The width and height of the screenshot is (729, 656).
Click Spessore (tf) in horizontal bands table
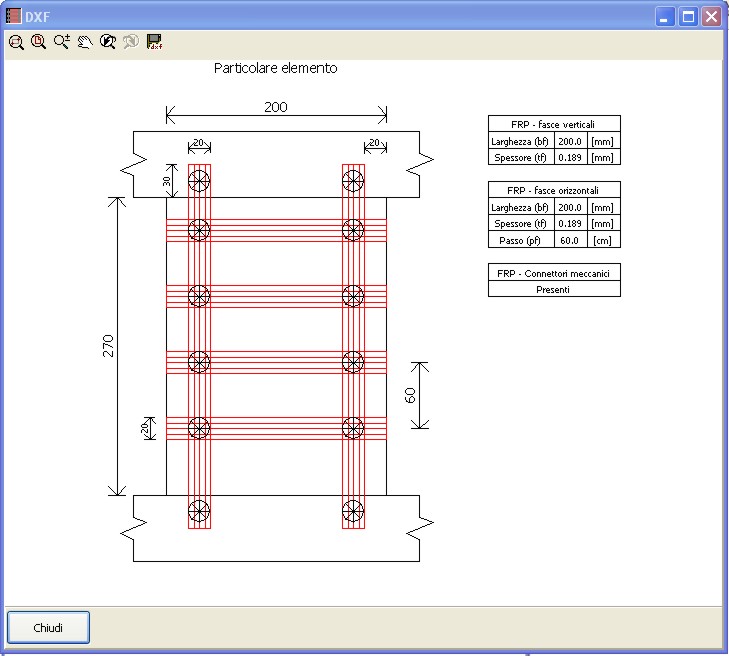pyautogui.click(x=520, y=224)
